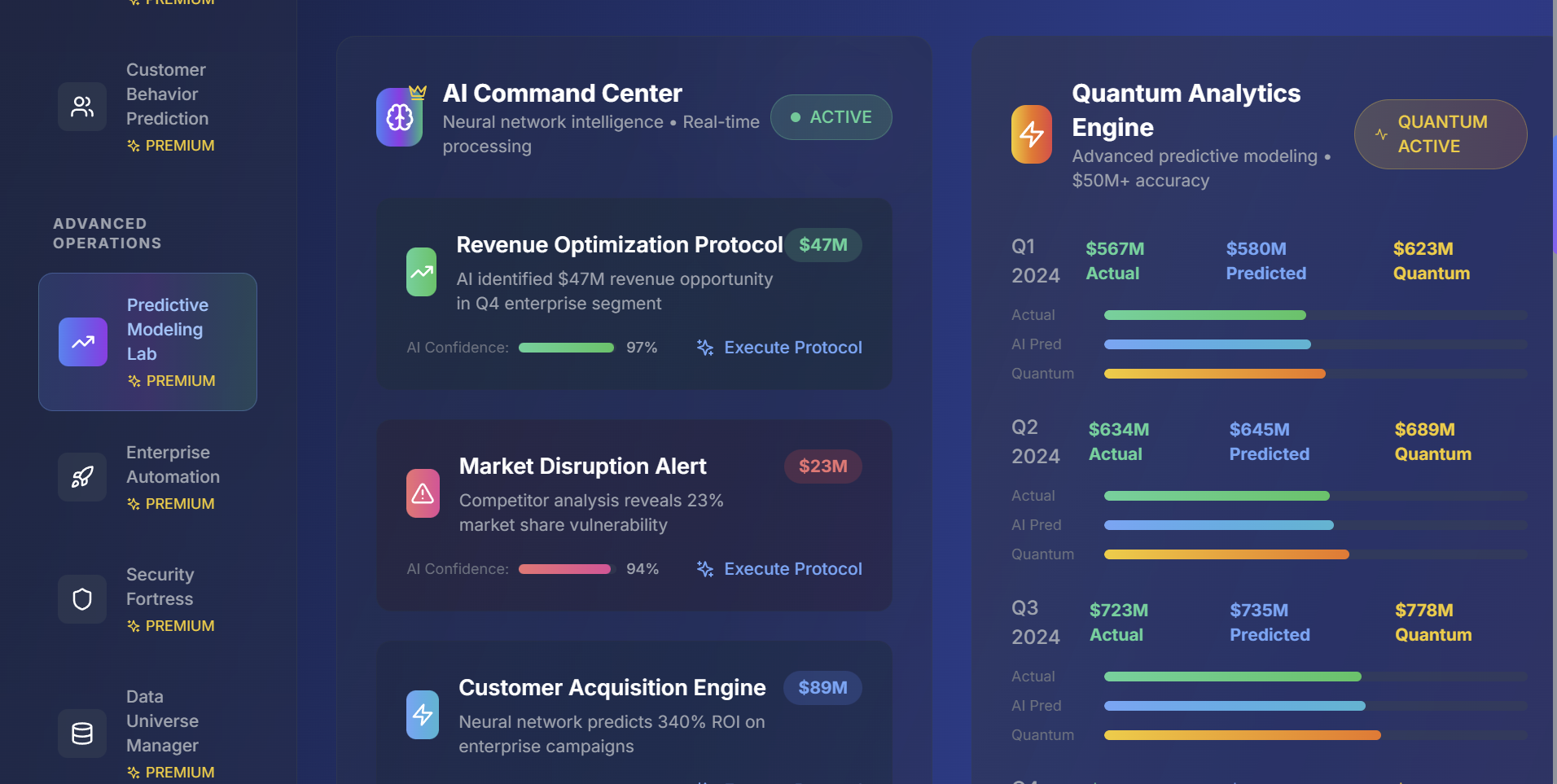
Task: Click the Q2 2024 quarter label
Action: (1036, 442)
